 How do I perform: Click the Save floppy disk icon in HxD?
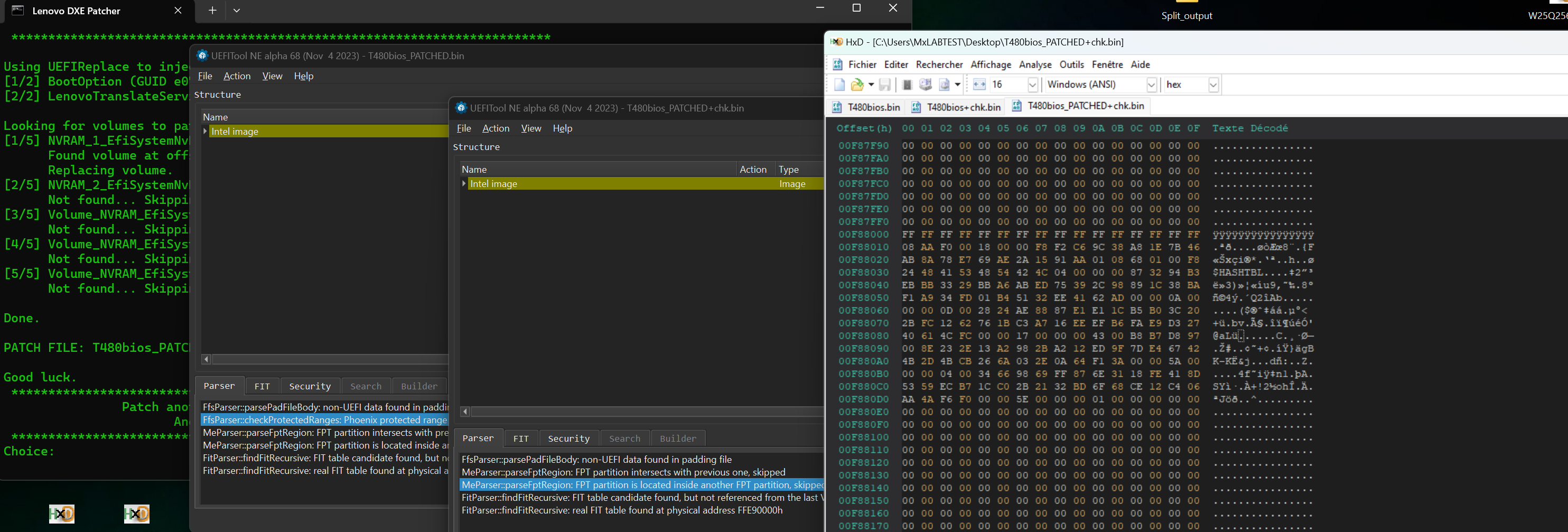click(x=884, y=85)
